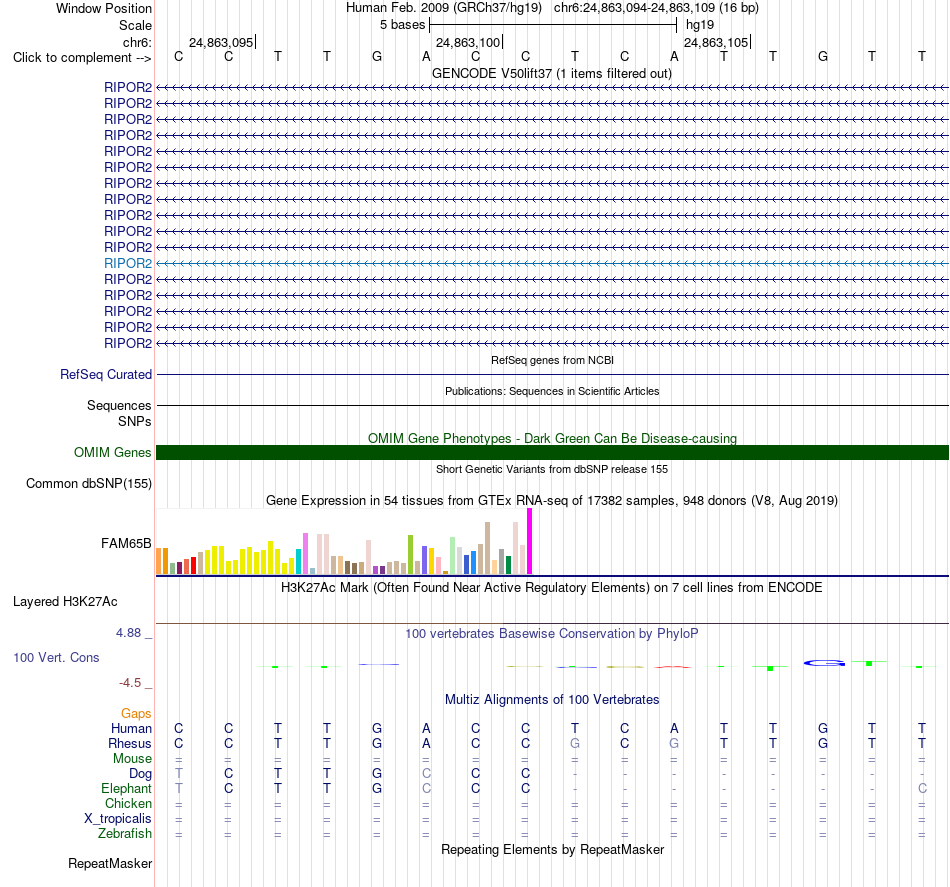The height and width of the screenshot is (887, 950).
Task: Click 'Short Genetic Variants from dbSNP release 155'
Action: coord(552,469)
